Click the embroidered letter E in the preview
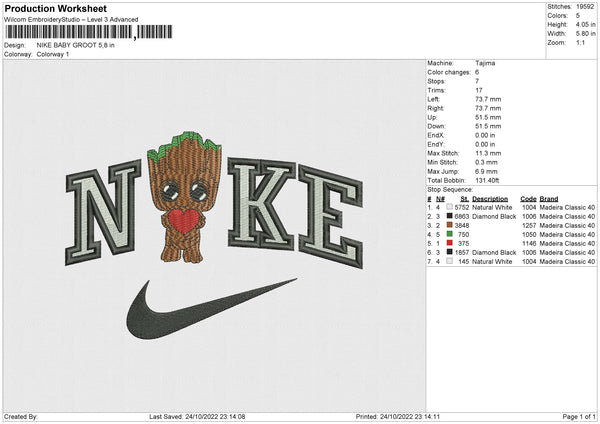Screen dimensions: 600x424 [331, 217]
